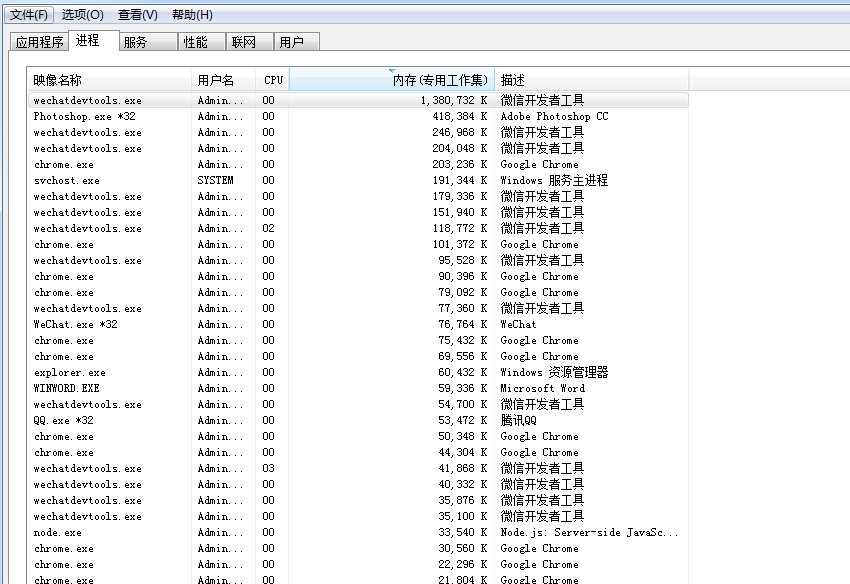Open the 帮助(H) menu

(192, 15)
